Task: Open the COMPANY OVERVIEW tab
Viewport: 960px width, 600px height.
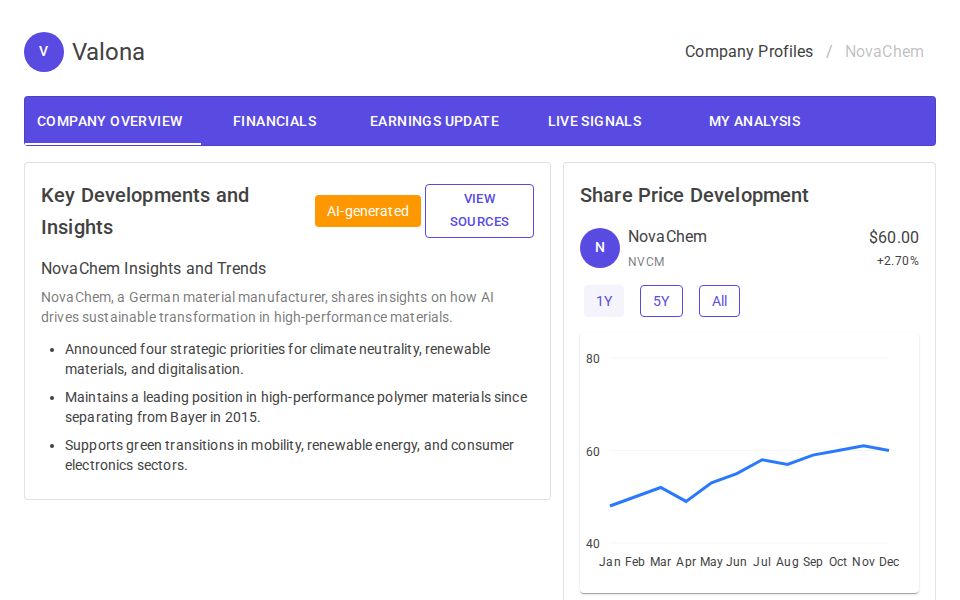Action: coord(109,121)
